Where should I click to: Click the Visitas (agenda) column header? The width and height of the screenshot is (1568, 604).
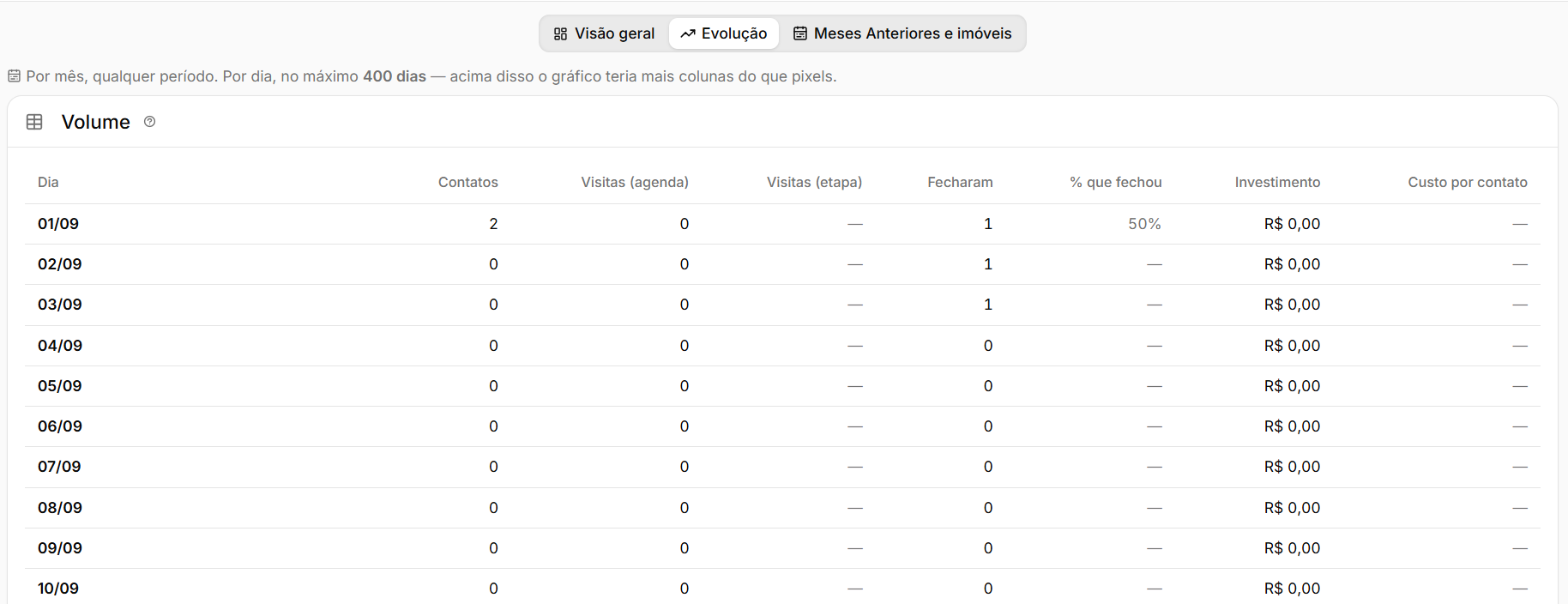coord(635,182)
